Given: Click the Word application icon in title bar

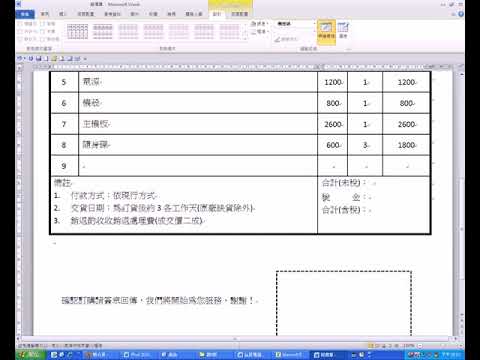Looking at the screenshot, I should tap(18, 4).
